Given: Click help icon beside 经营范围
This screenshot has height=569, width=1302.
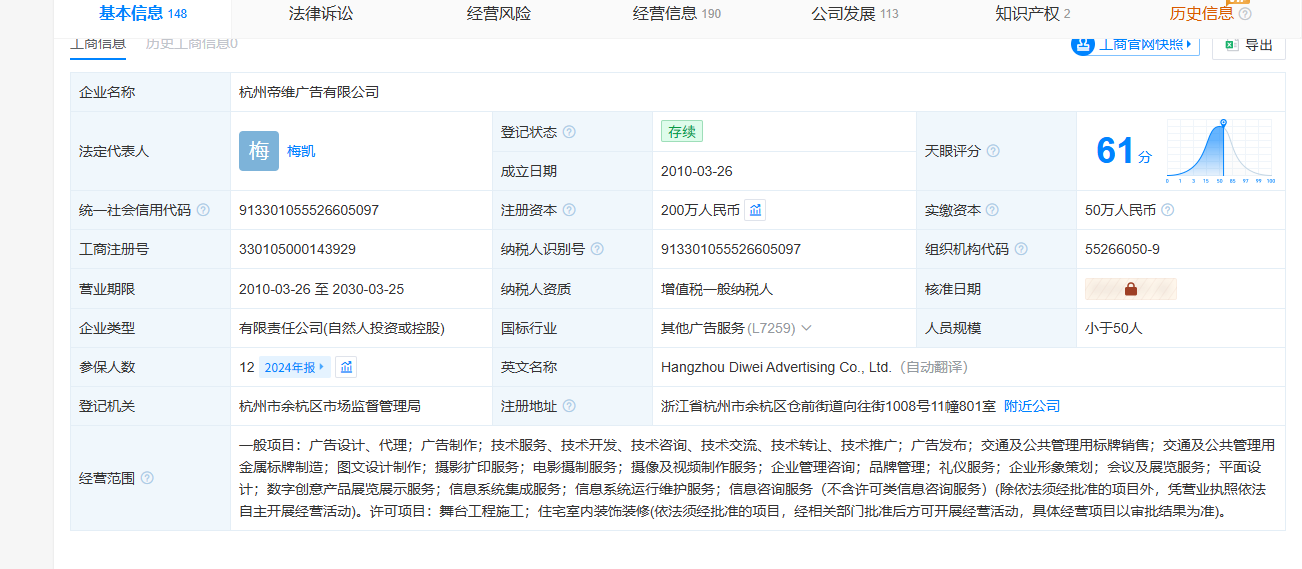Looking at the screenshot, I should (x=147, y=478).
